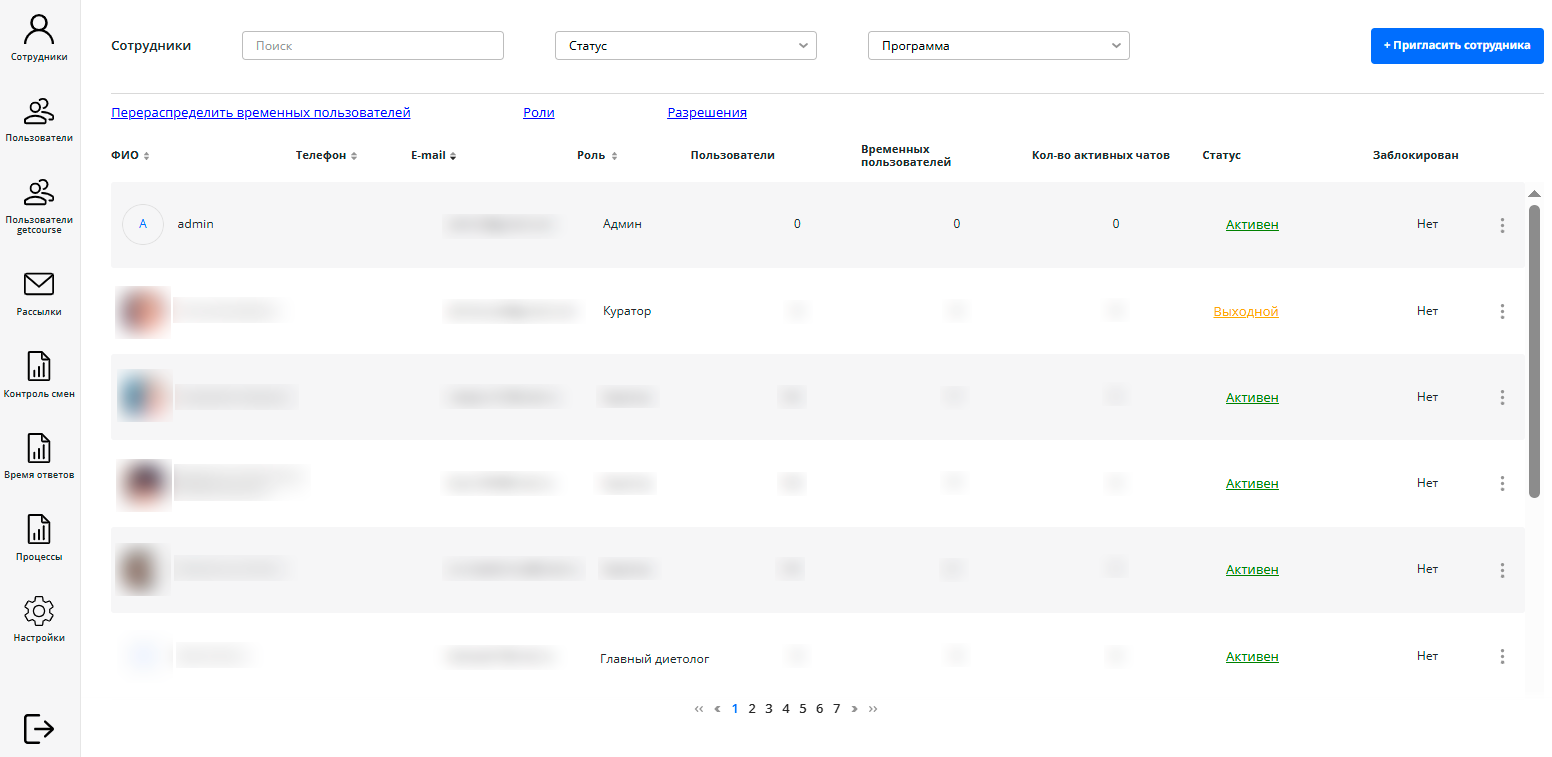Open Пользователи getcourse in sidebar

(39, 207)
